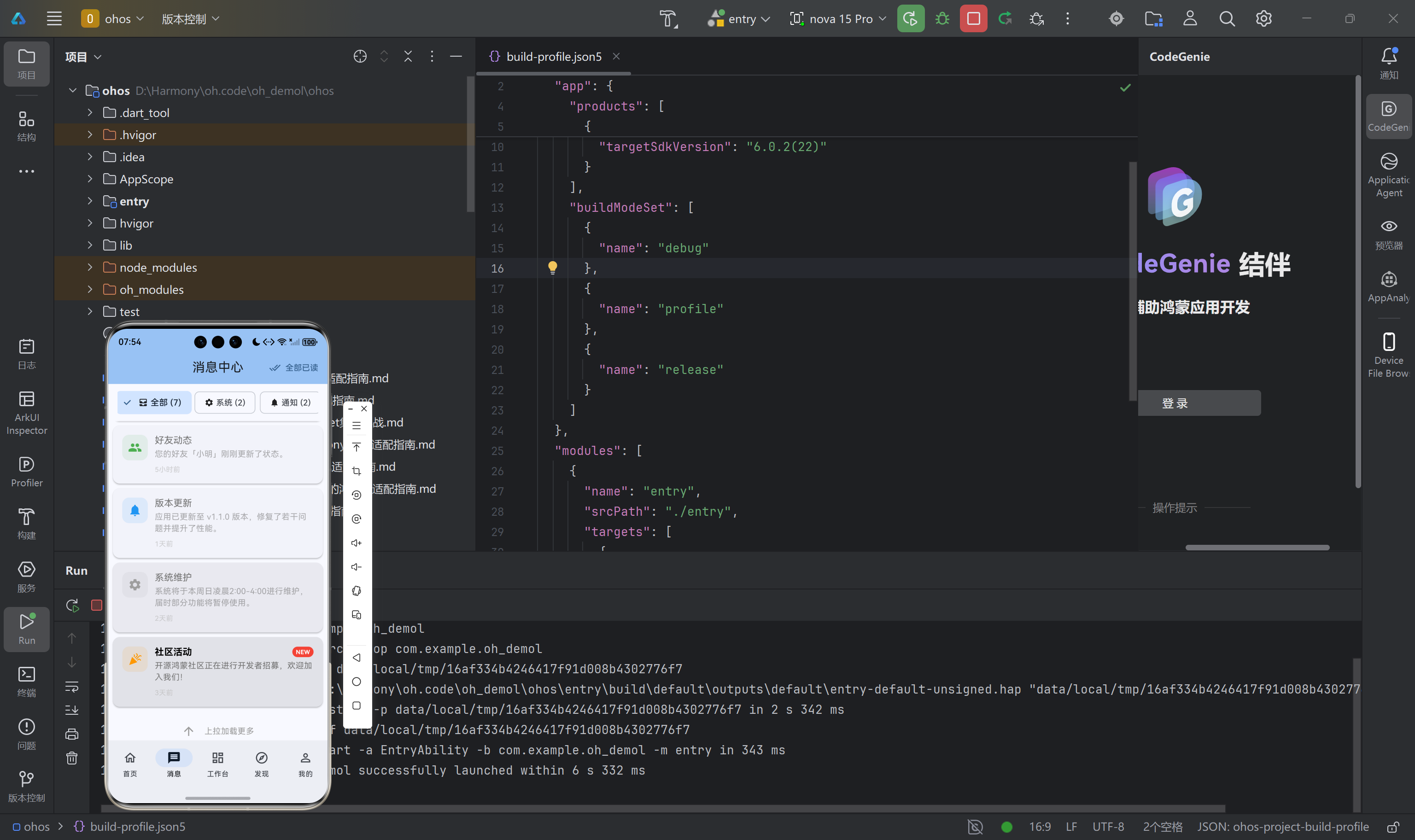Open the Device File Browser panel
The image size is (1415, 840).
(x=1388, y=354)
